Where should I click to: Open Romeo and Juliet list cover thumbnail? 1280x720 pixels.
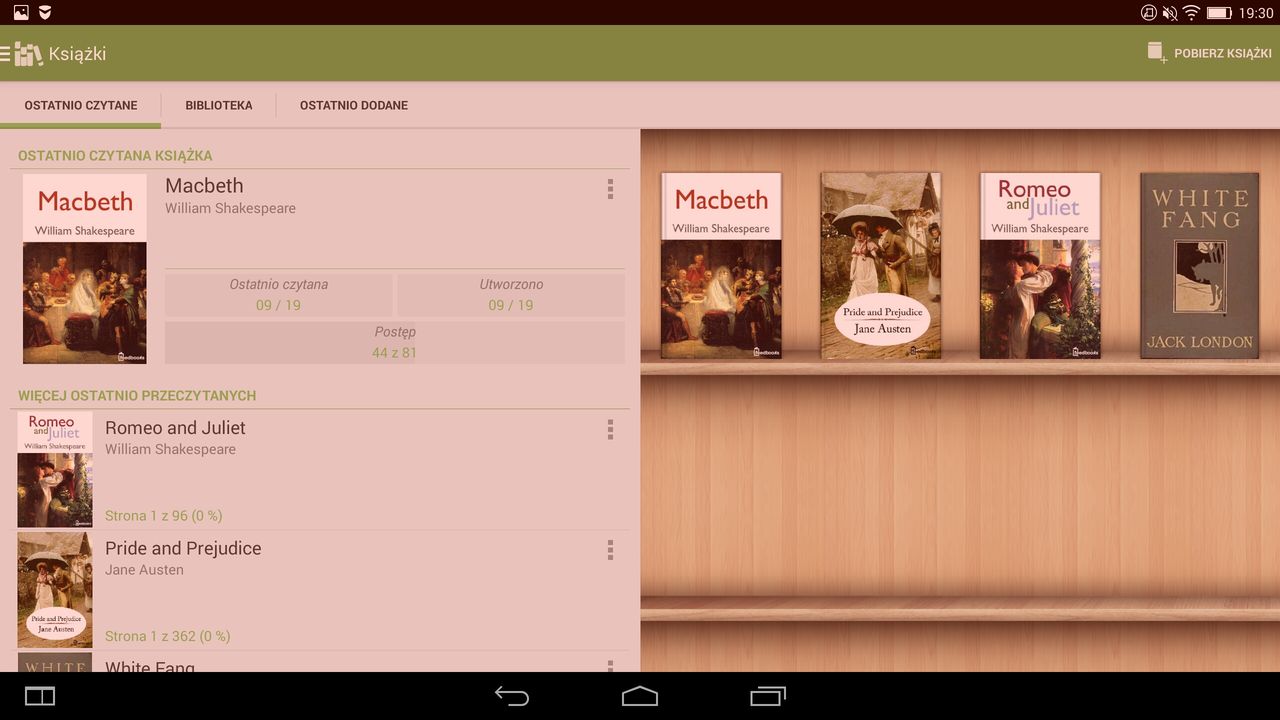[55, 469]
